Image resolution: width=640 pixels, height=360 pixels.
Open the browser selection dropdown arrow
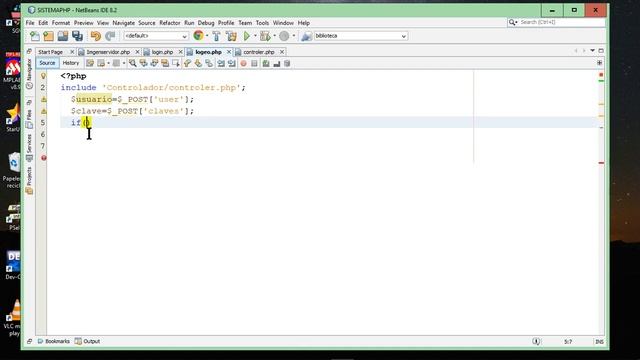(x=207, y=36)
